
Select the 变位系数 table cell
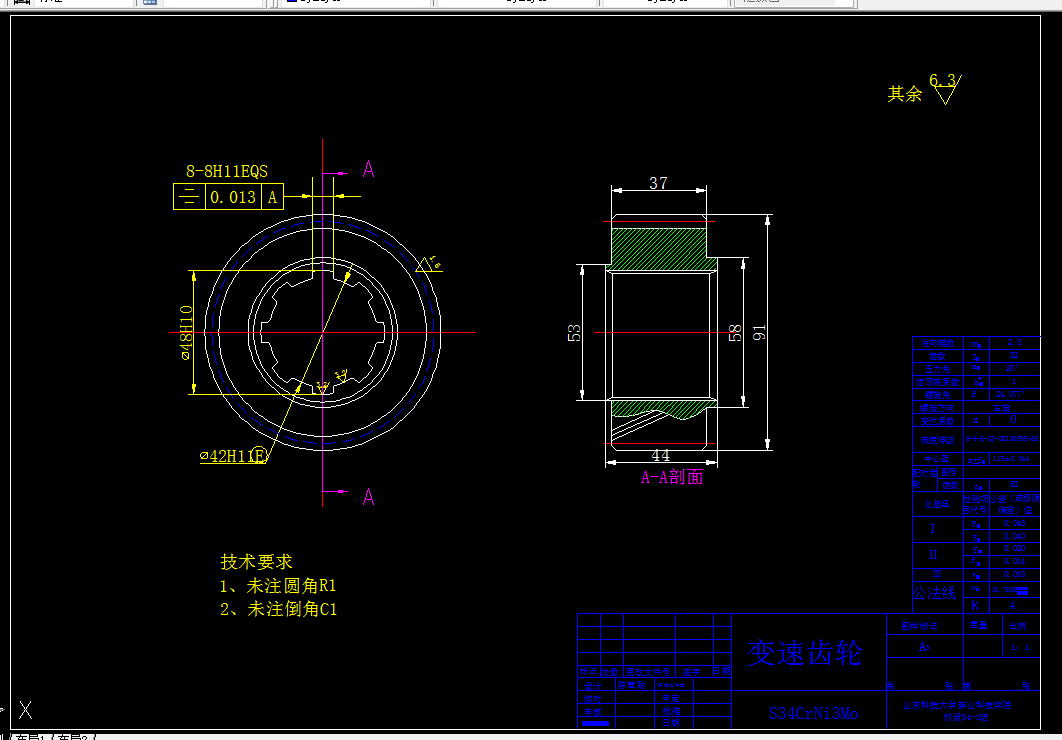pyautogui.click(x=937, y=420)
